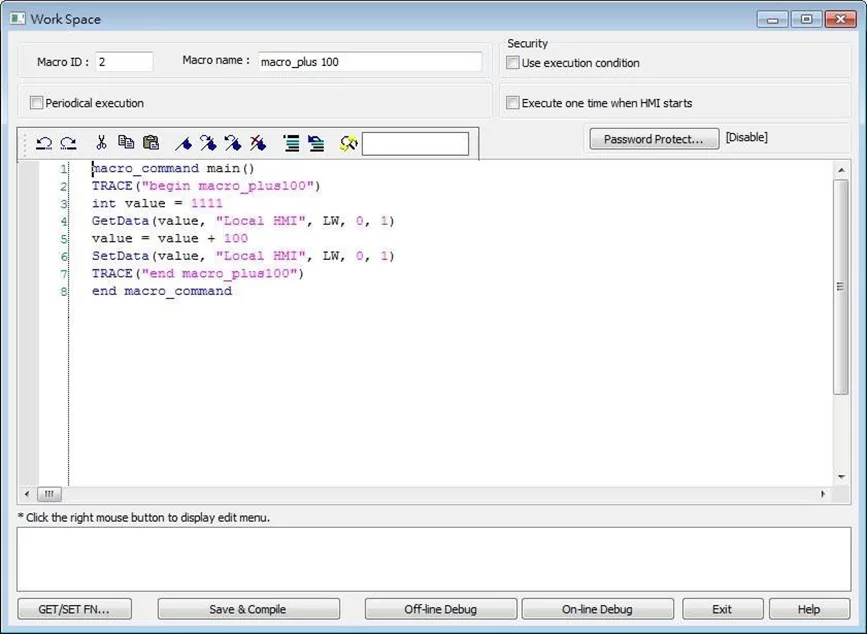Click the horizontal scroll right arrow

(x=823, y=494)
